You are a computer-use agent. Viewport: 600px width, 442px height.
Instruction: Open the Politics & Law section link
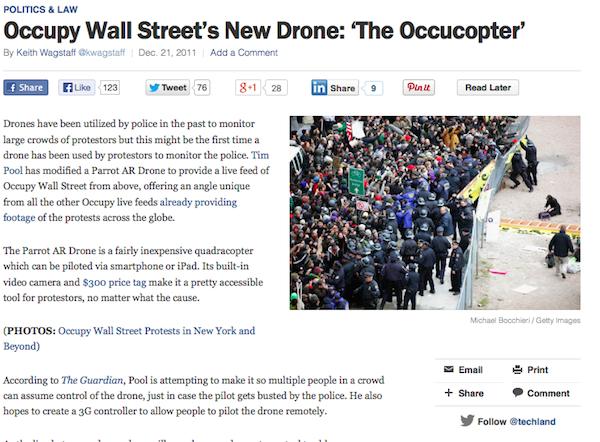[41, 10]
